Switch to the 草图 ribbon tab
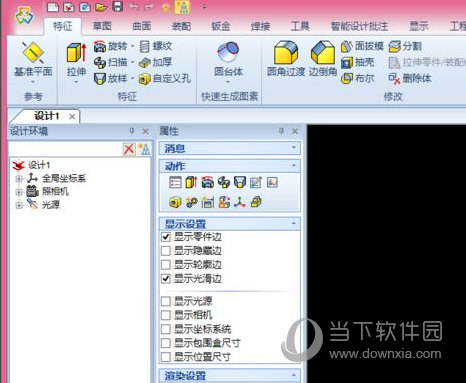 coord(102,26)
